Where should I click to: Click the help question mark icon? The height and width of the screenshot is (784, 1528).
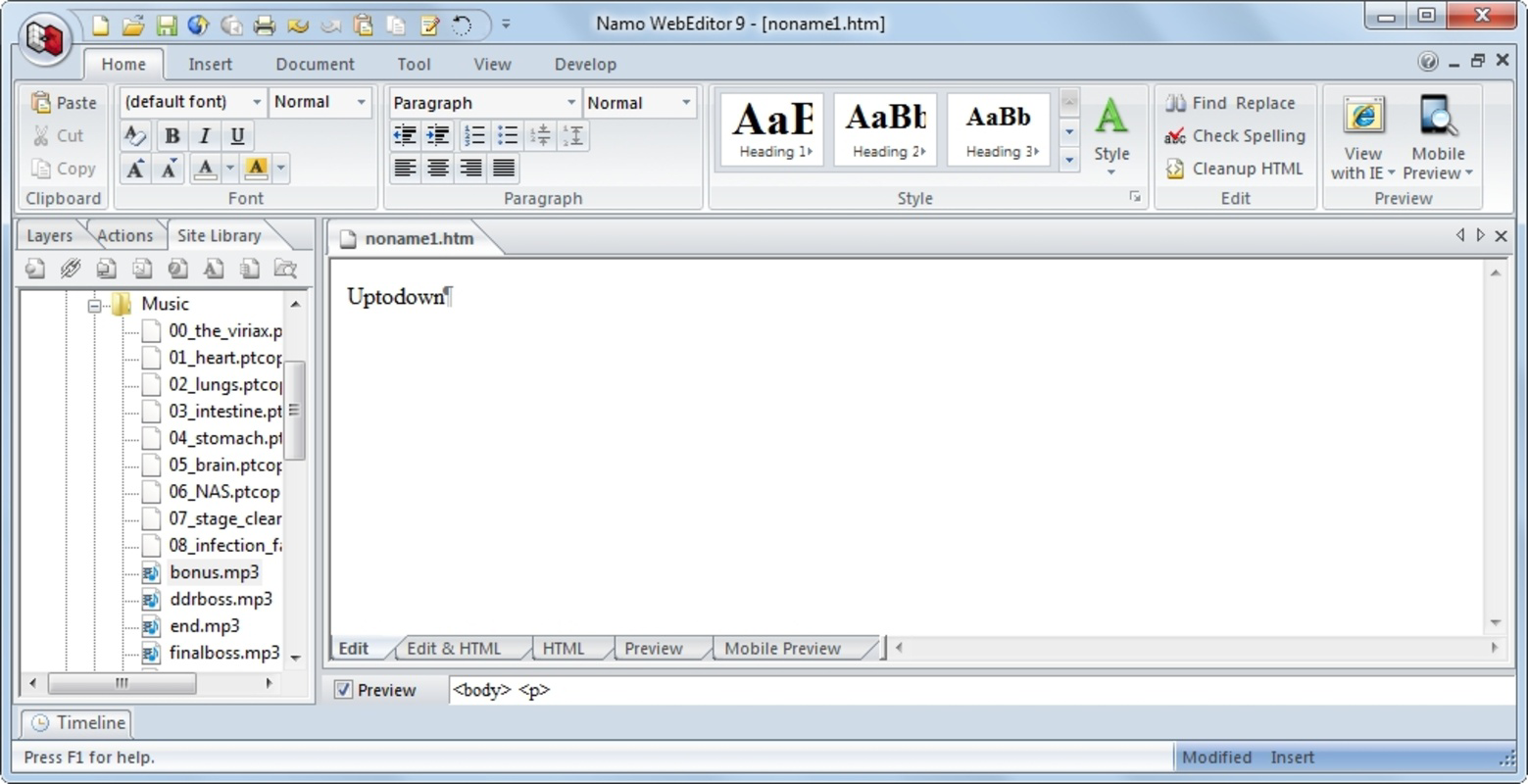1428,62
